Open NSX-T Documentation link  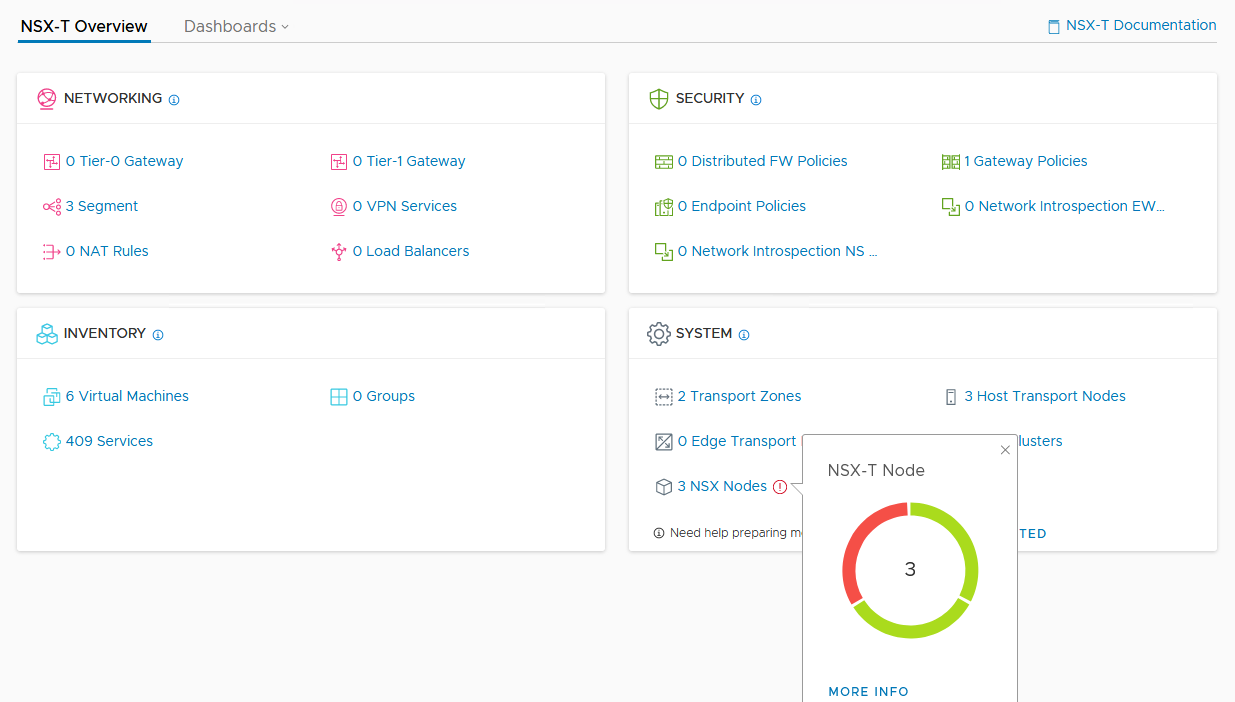coord(1132,26)
